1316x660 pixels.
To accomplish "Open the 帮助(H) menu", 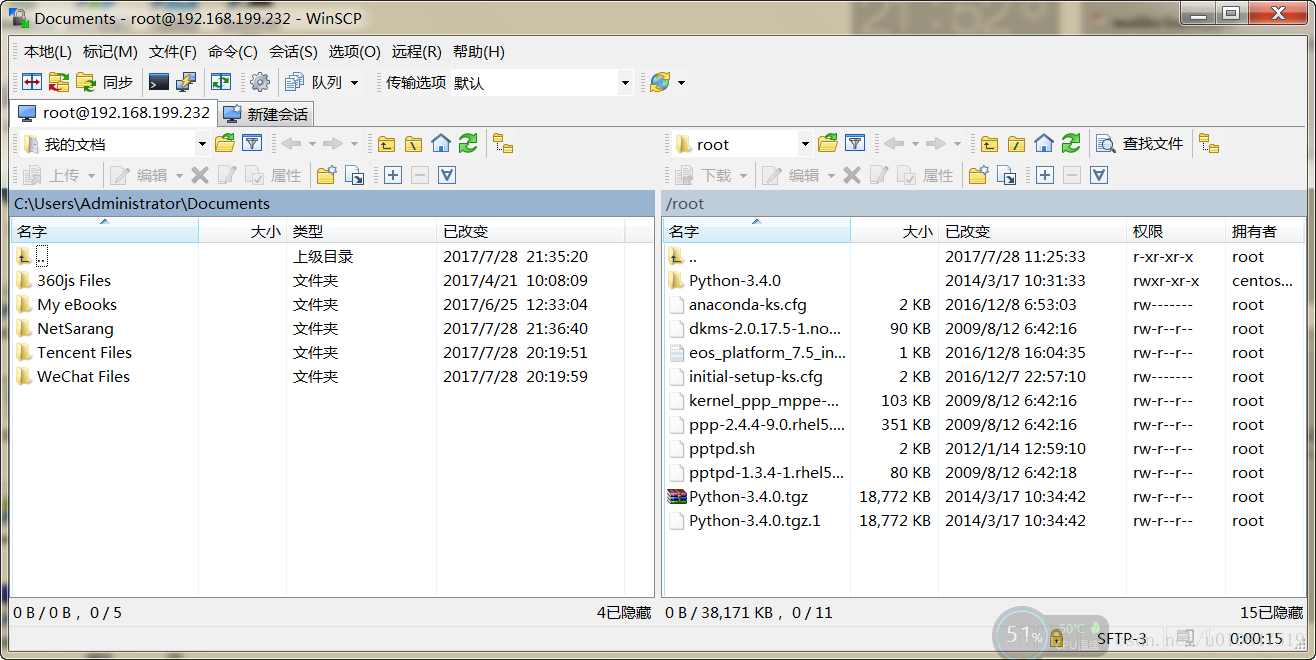I will click(479, 51).
